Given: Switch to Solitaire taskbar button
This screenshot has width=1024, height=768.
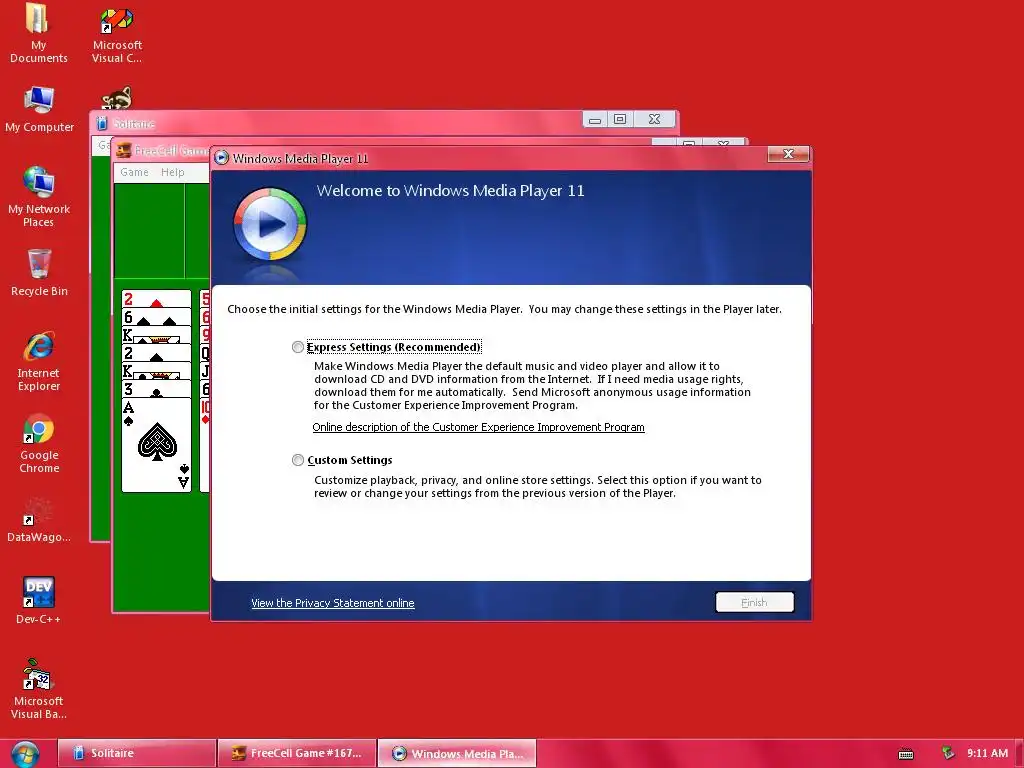Looking at the screenshot, I should 136,753.
